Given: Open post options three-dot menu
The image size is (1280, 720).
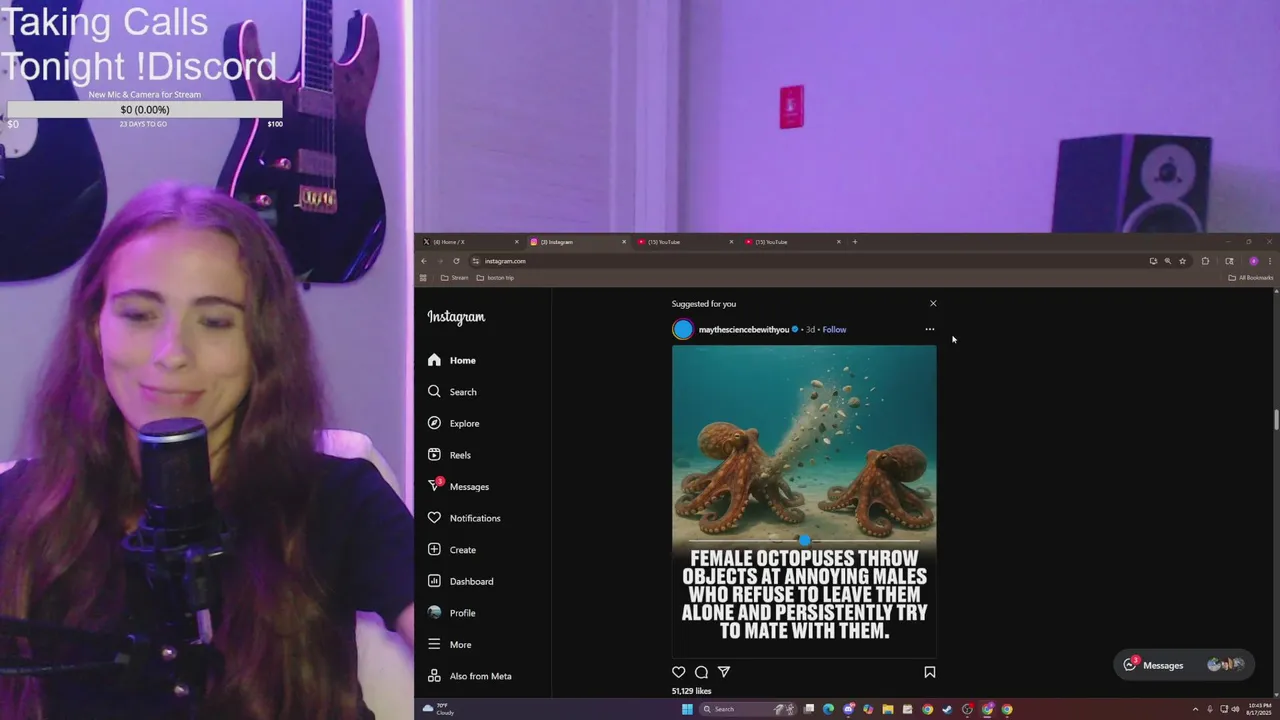Looking at the screenshot, I should pos(930,329).
